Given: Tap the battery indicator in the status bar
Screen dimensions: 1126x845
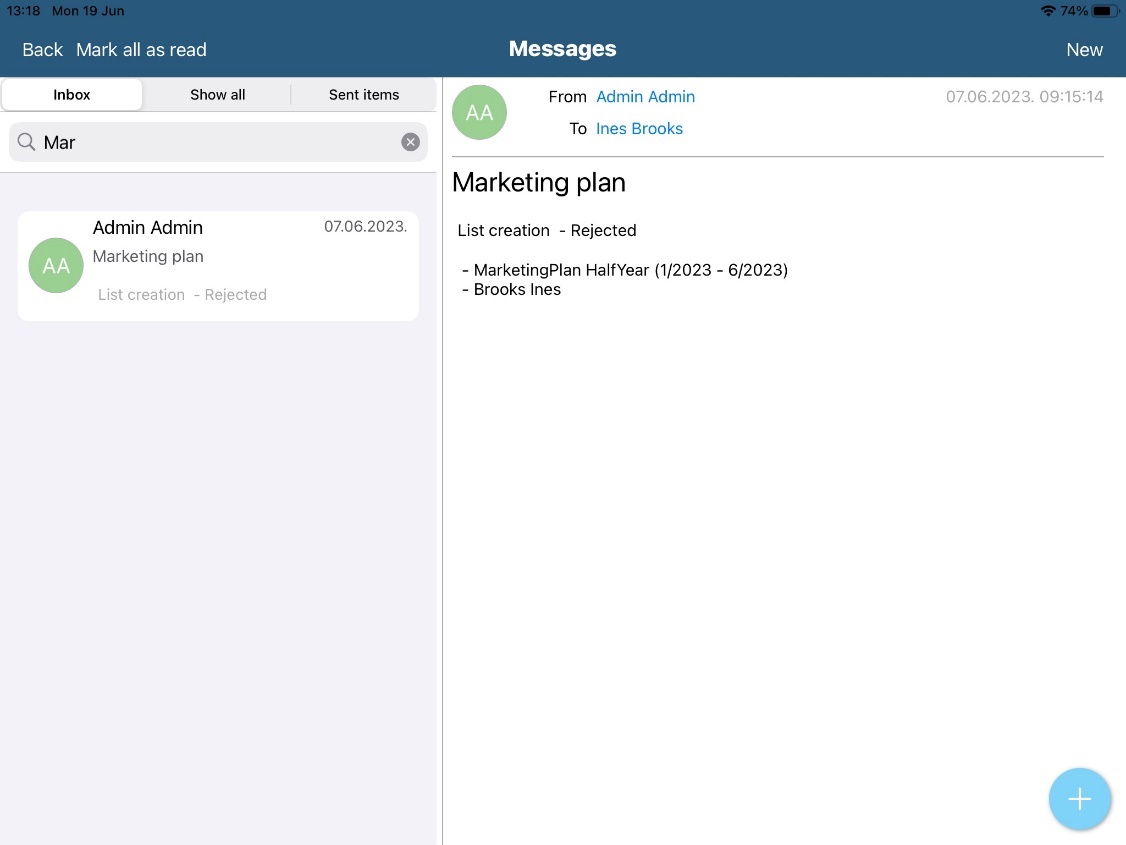Looking at the screenshot, I should 1103,11.
